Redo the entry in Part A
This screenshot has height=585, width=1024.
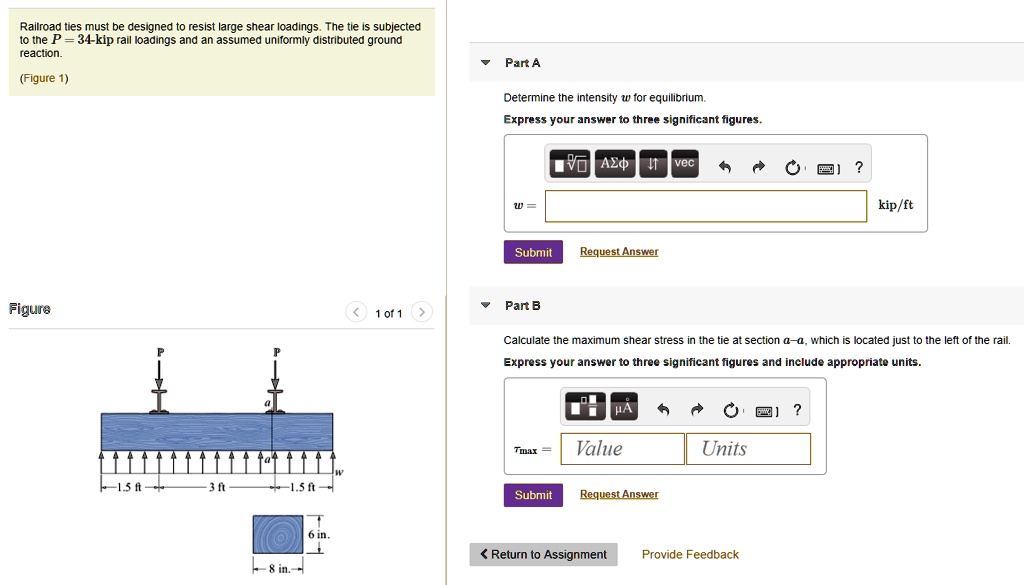[x=758, y=167]
